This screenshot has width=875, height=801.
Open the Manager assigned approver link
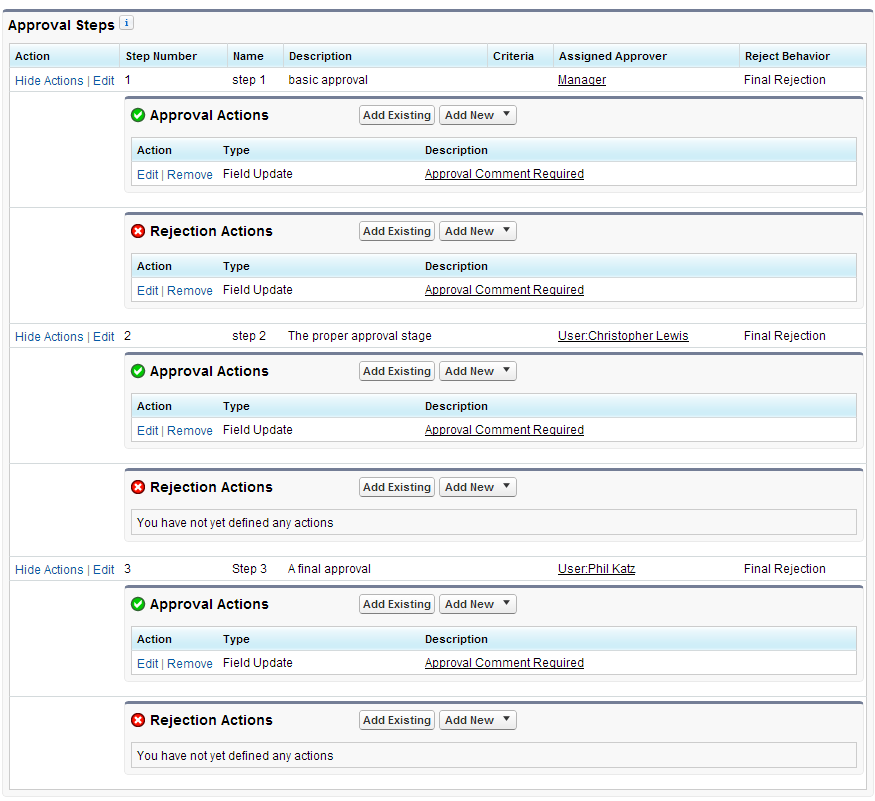point(582,80)
